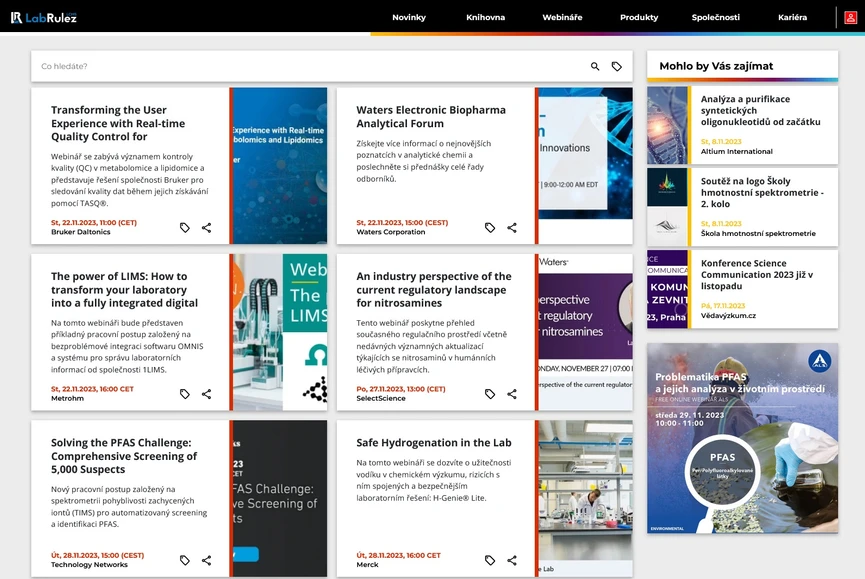This screenshot has width=865, height=579.
Task: Click the Metrohm LIMS thumbnail image
Action: click(280, 332)
